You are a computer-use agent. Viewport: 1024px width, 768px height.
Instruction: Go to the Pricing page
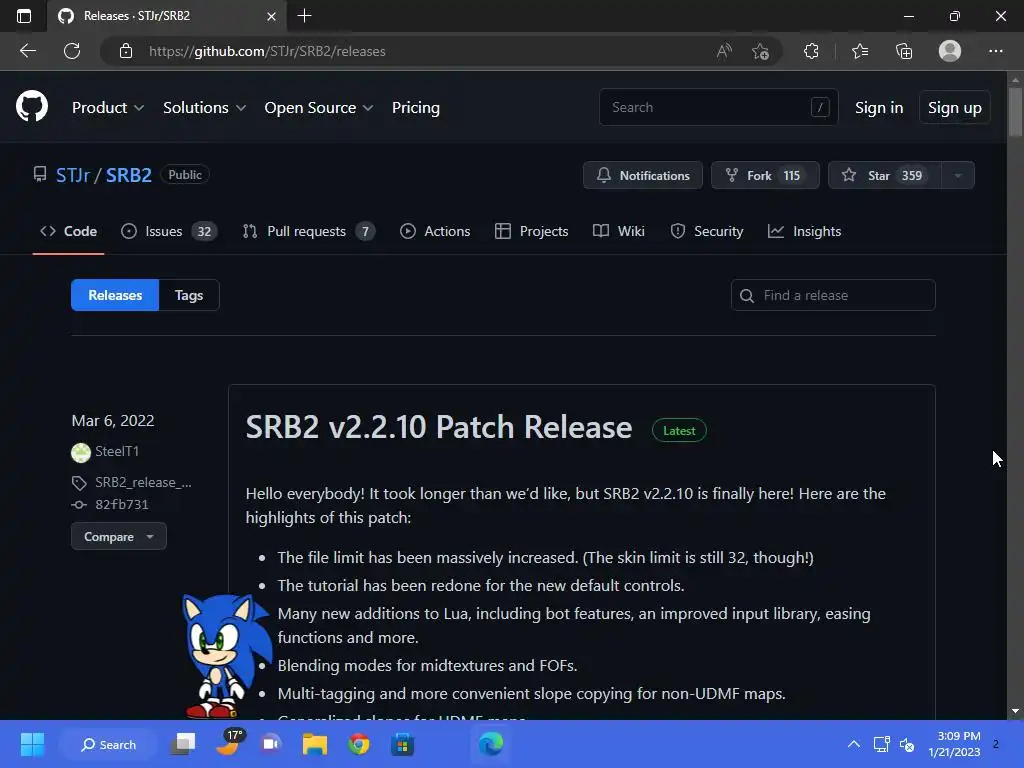[415, 108]
